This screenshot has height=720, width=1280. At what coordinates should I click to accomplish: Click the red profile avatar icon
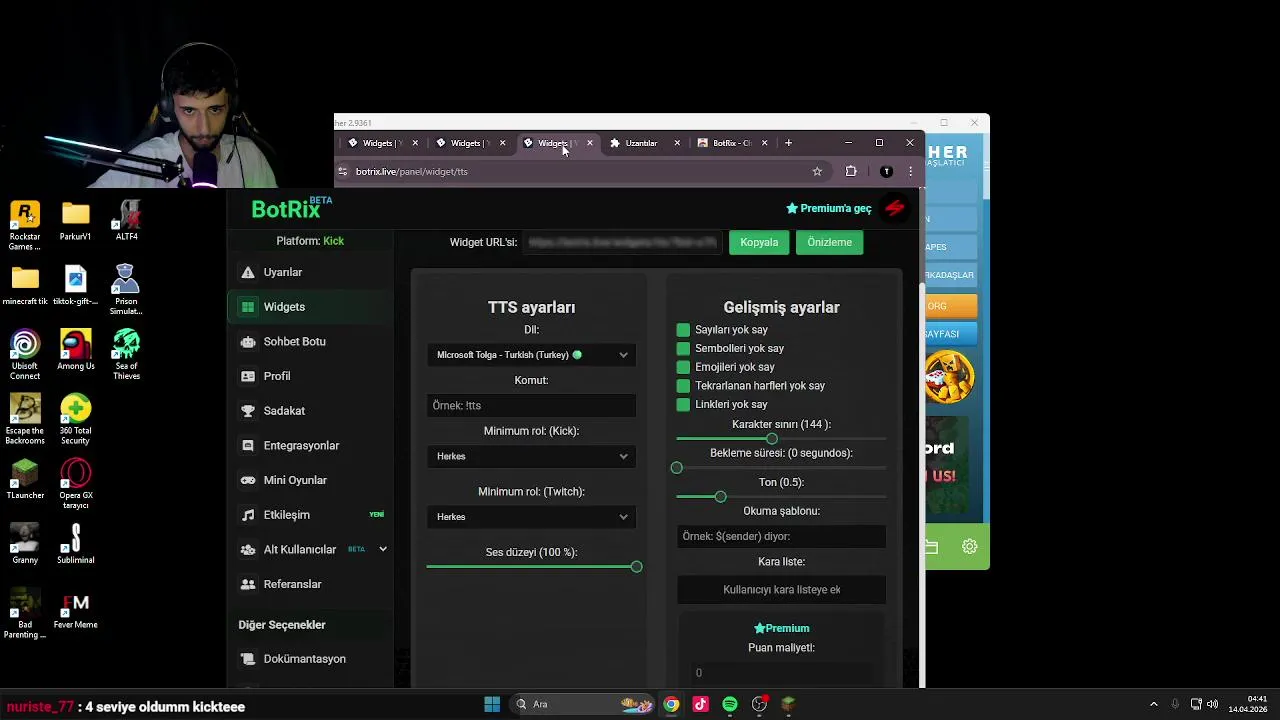point(895,208)
